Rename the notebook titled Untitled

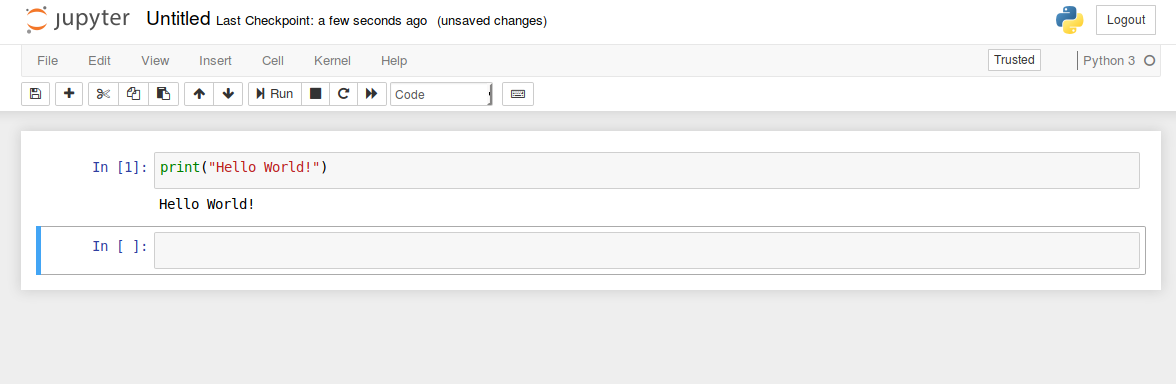[178, 19]
